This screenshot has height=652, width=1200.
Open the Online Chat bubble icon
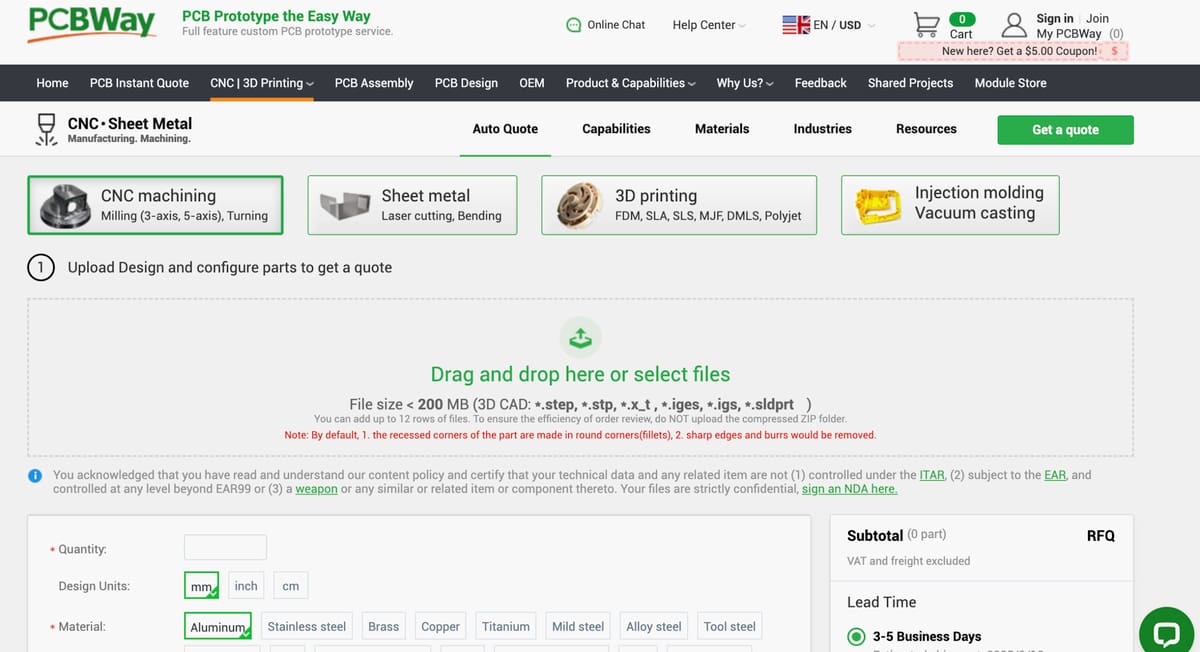point(574,25)
